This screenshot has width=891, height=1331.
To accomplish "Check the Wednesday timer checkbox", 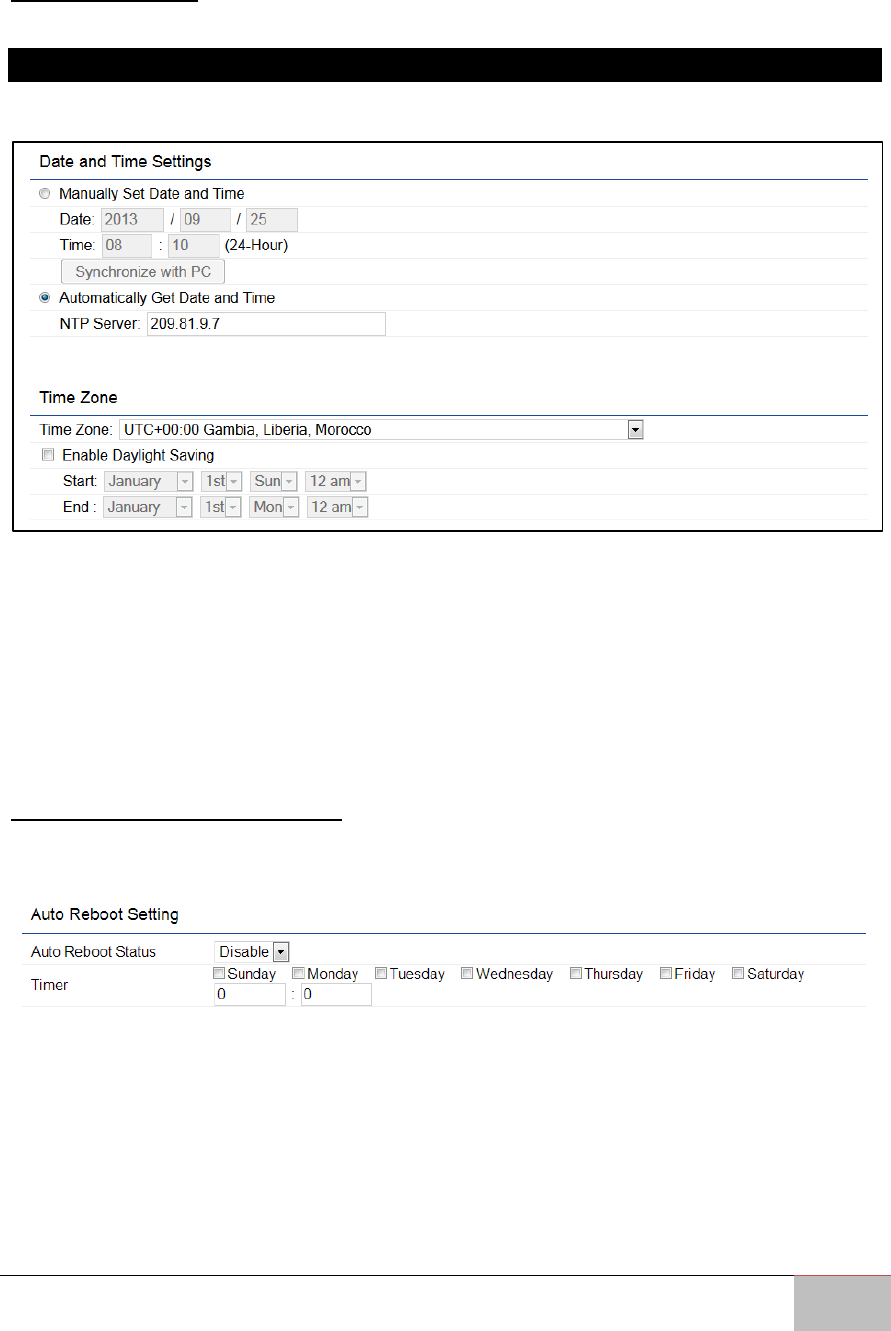I will click(x=467, y=973).
